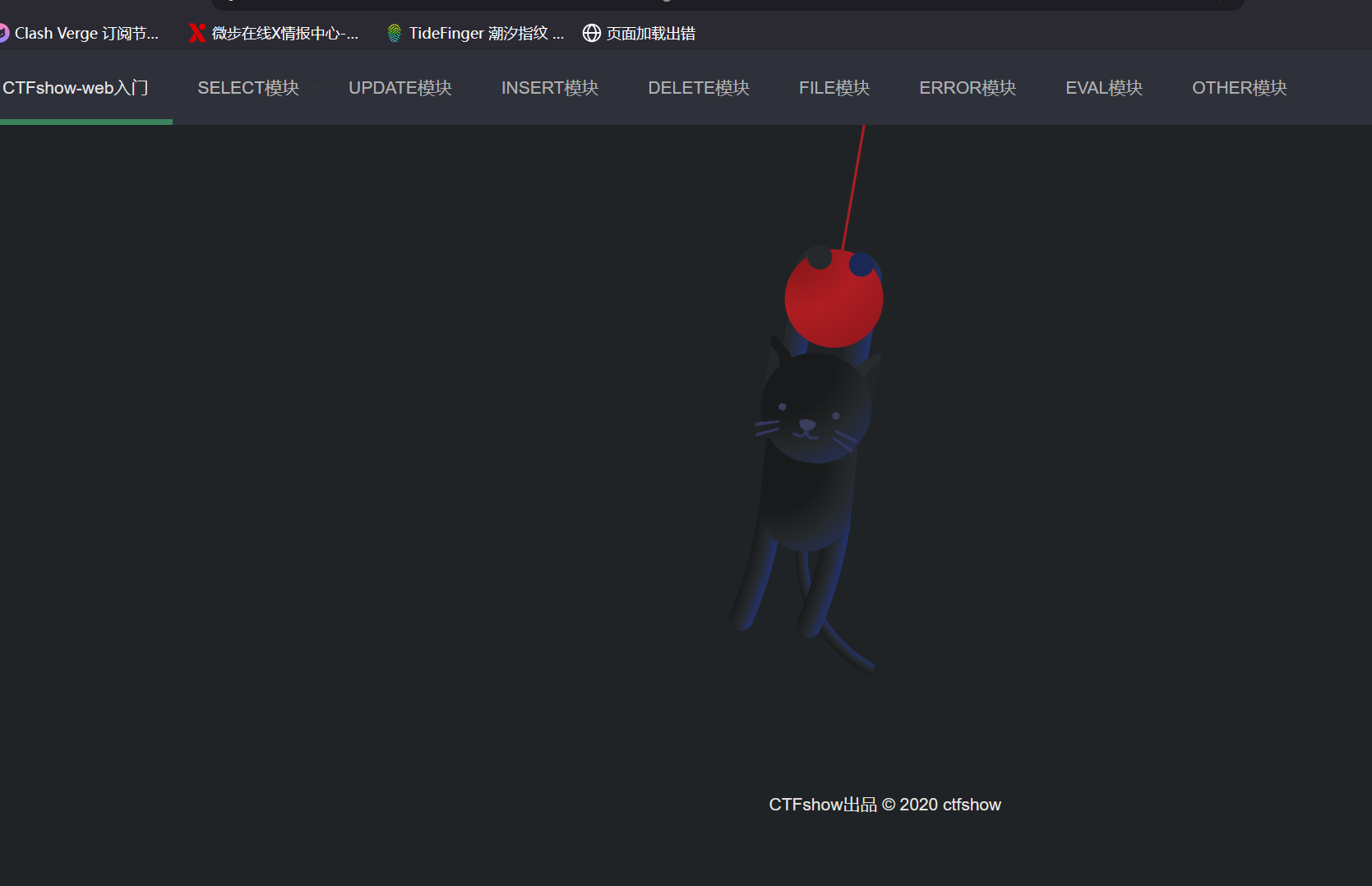
Task: Open the TideFinger 潮汐指纹 bookmark
Action: 475,33
